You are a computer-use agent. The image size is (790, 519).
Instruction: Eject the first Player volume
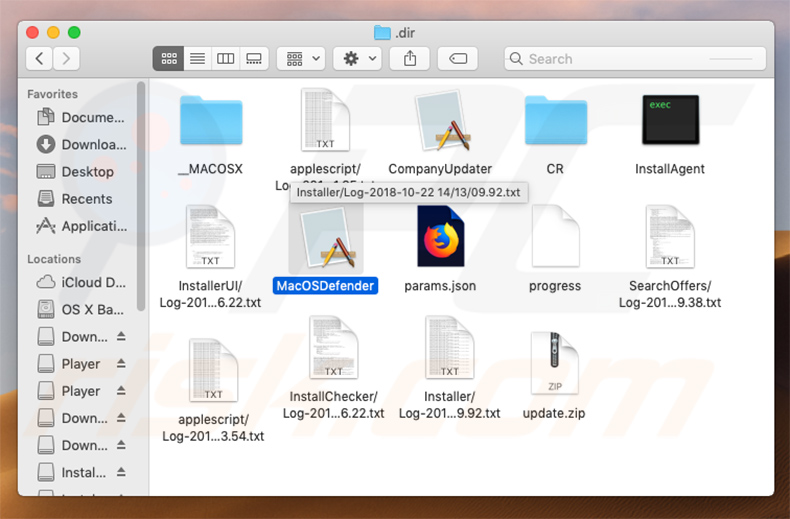pyautogui.click(x=121, y=364)
